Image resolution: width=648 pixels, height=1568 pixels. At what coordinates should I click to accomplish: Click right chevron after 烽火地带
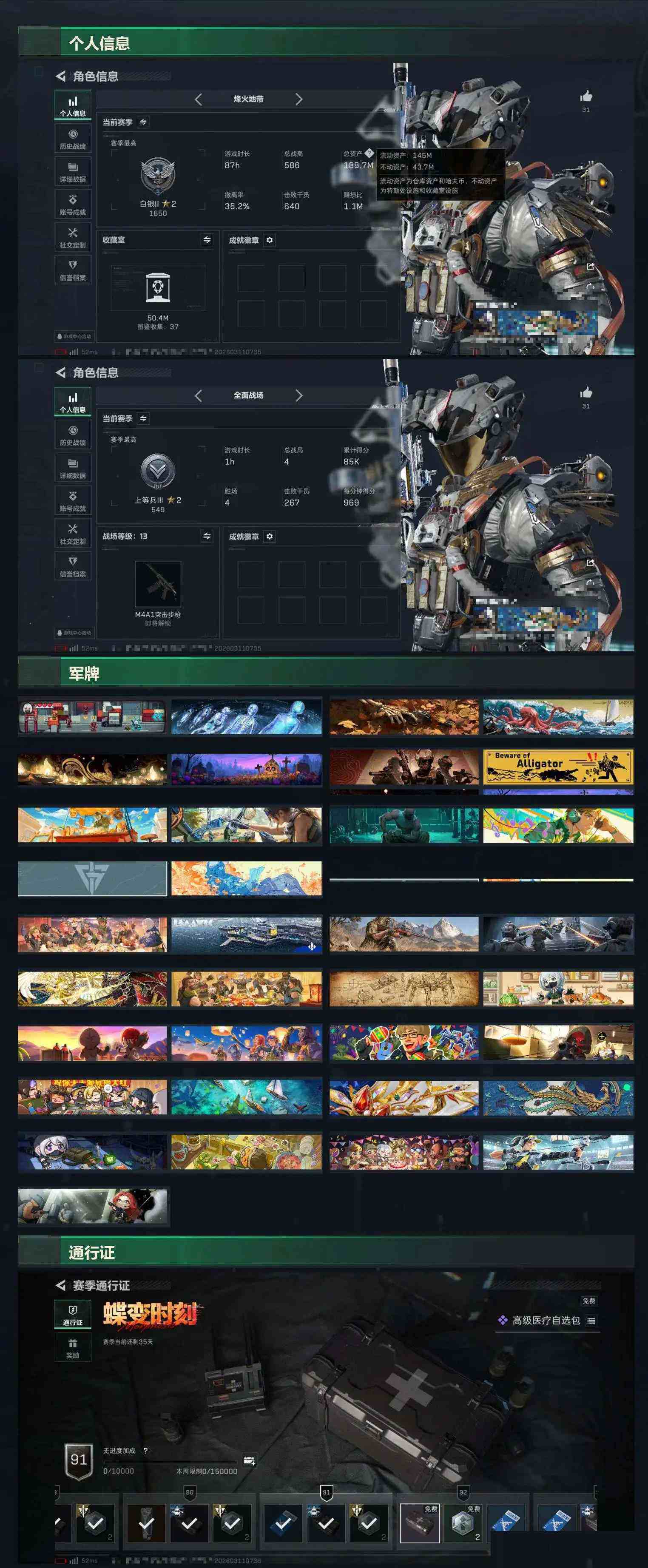298,99
